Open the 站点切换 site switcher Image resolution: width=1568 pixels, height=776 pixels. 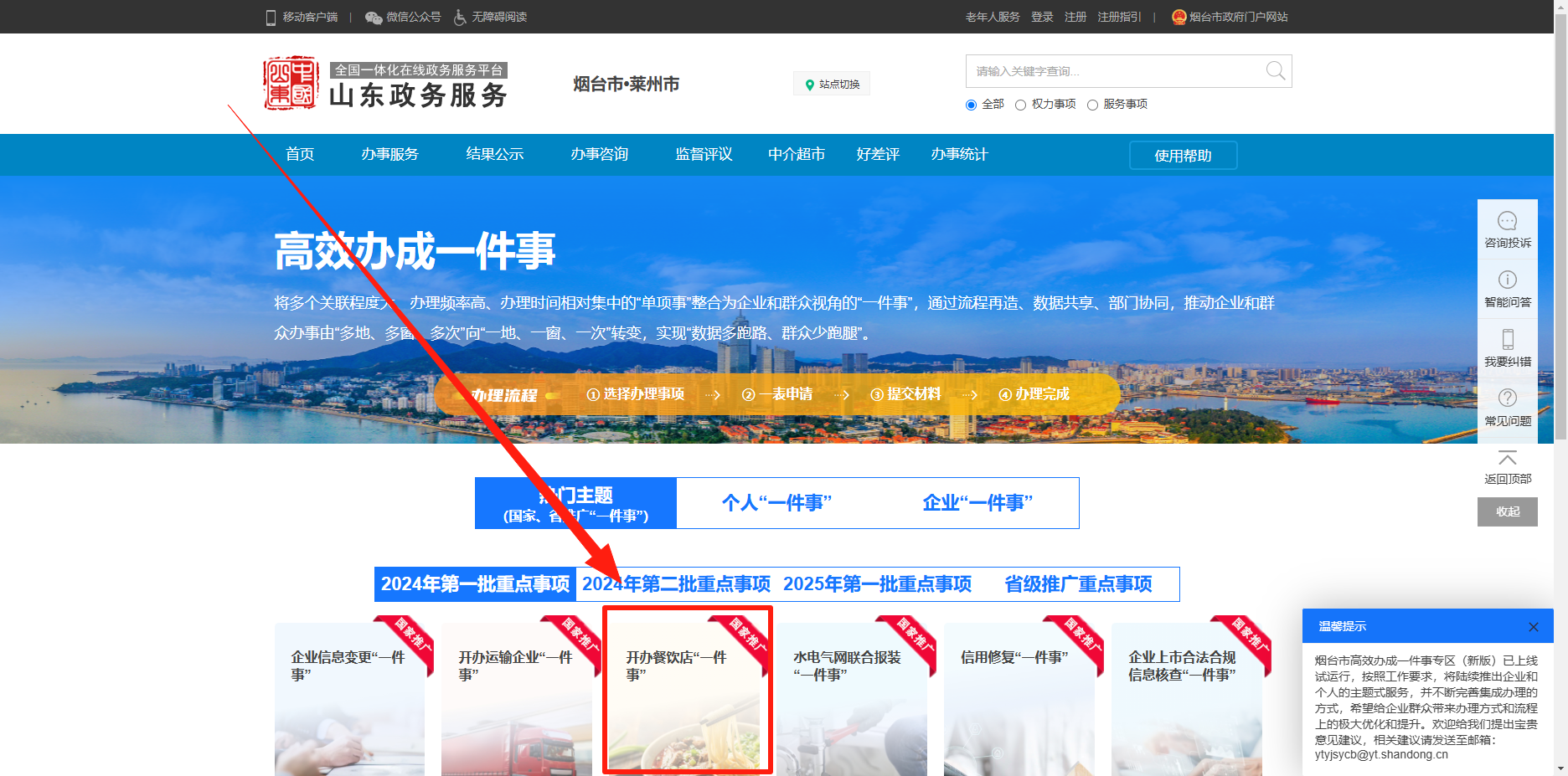[832, 84]
